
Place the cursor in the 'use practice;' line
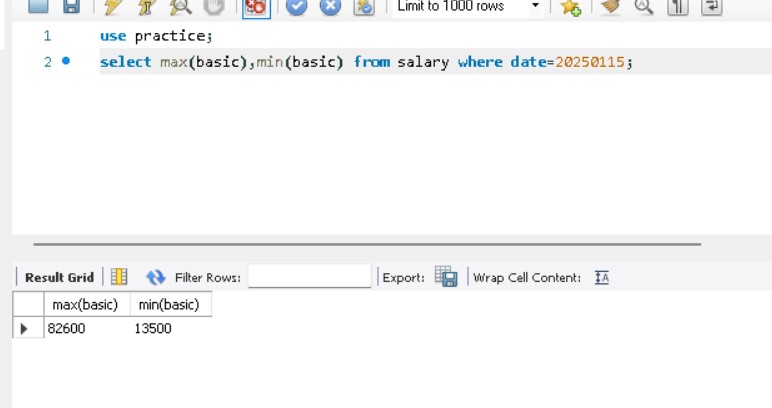coord(156,36)
